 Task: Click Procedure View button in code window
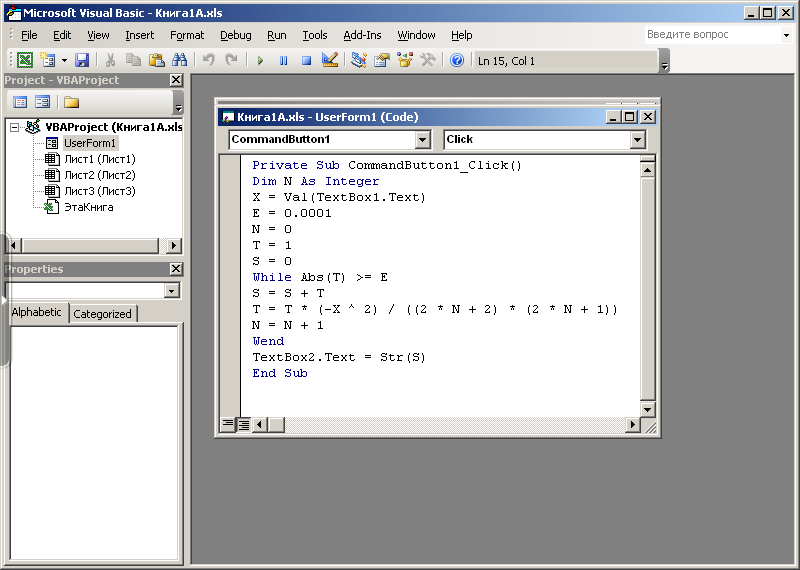(228, 424)
